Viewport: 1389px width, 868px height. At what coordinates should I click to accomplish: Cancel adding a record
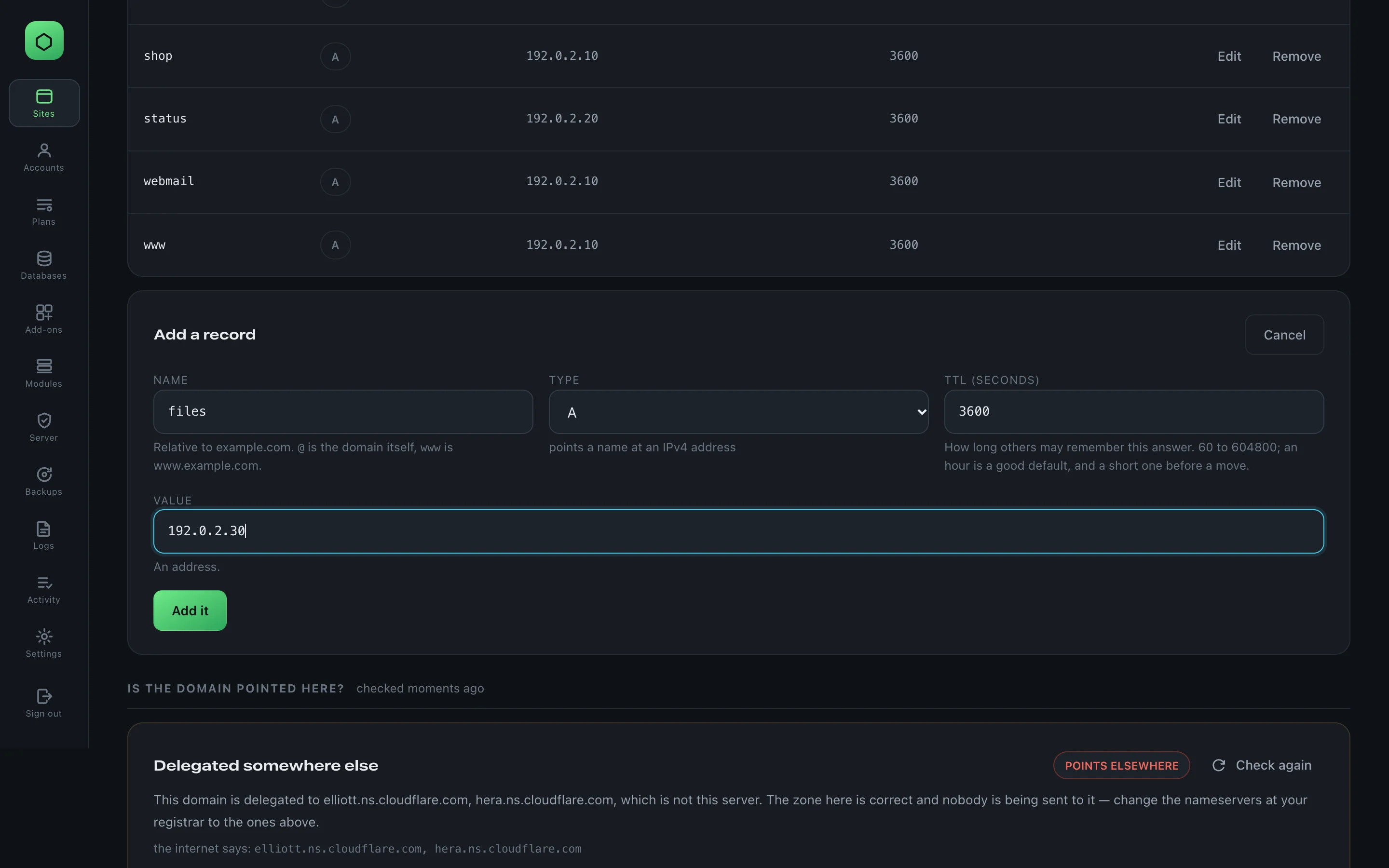[1284, 335]
